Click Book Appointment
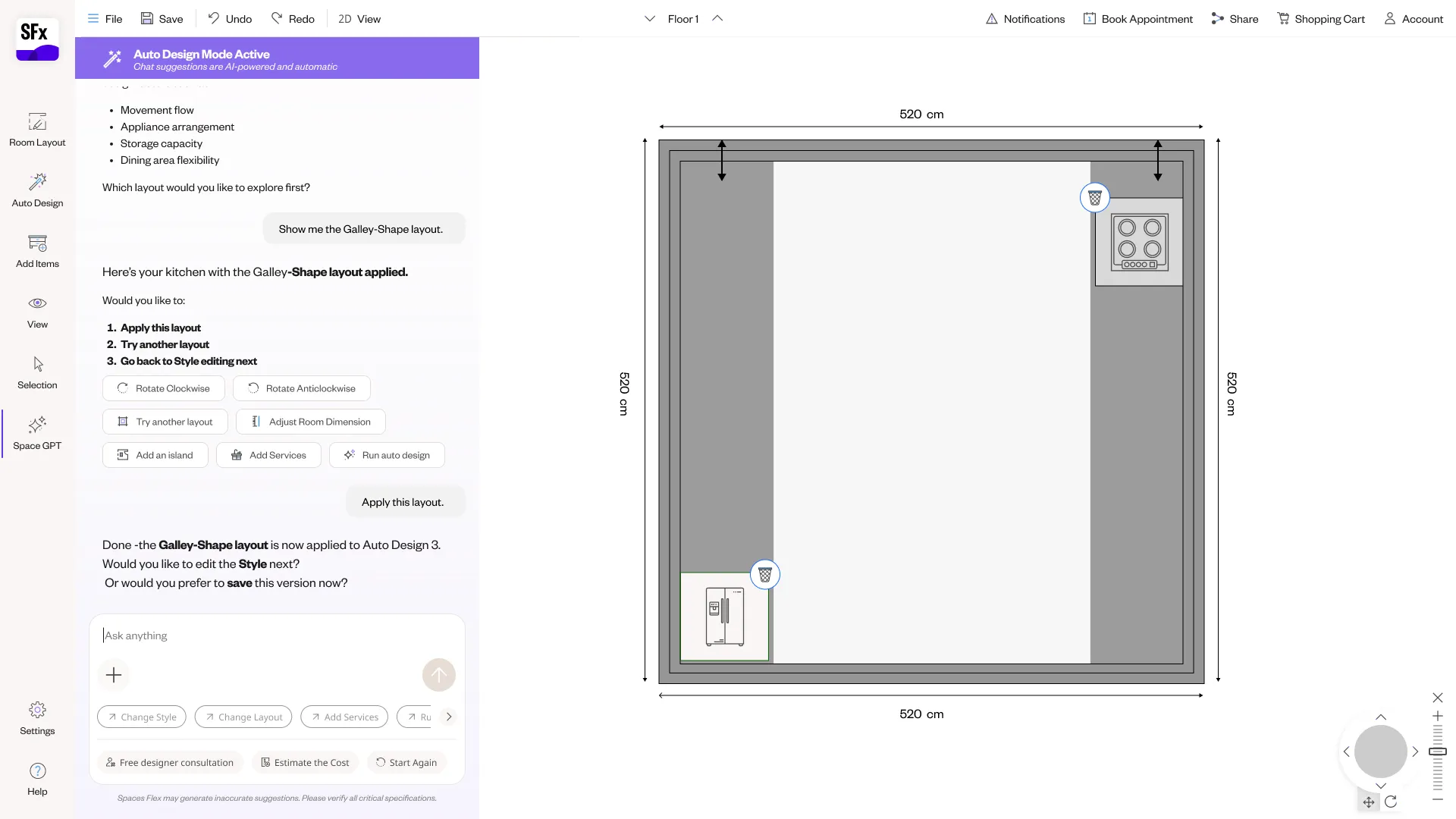The image size is (1456, 819). click(1138, 19)
